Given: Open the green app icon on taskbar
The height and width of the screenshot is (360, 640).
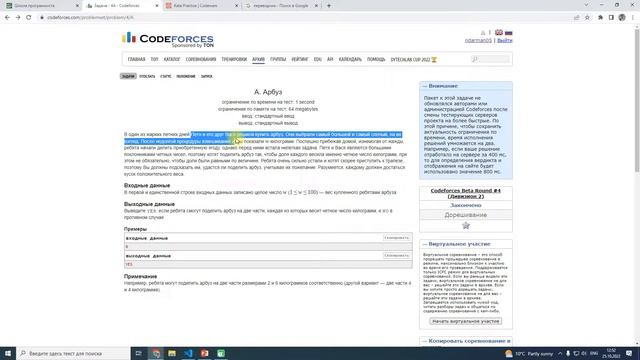Looking at the screenshot, I should [x=221, y=353].
